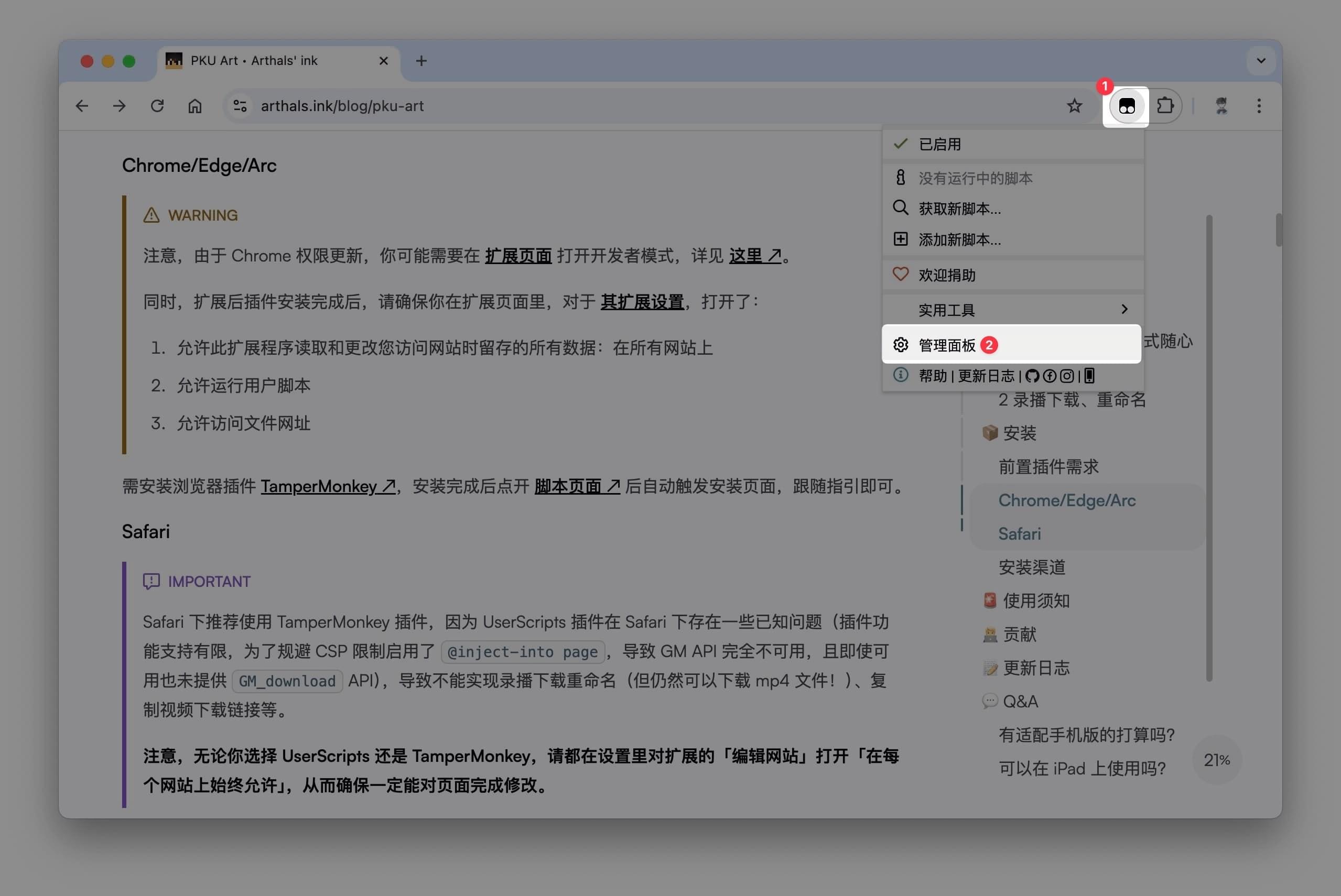This screenshot has width=1341, height=896.
Task: Toggle the 已启用 enabled checkmark
Action: [940, 144]
